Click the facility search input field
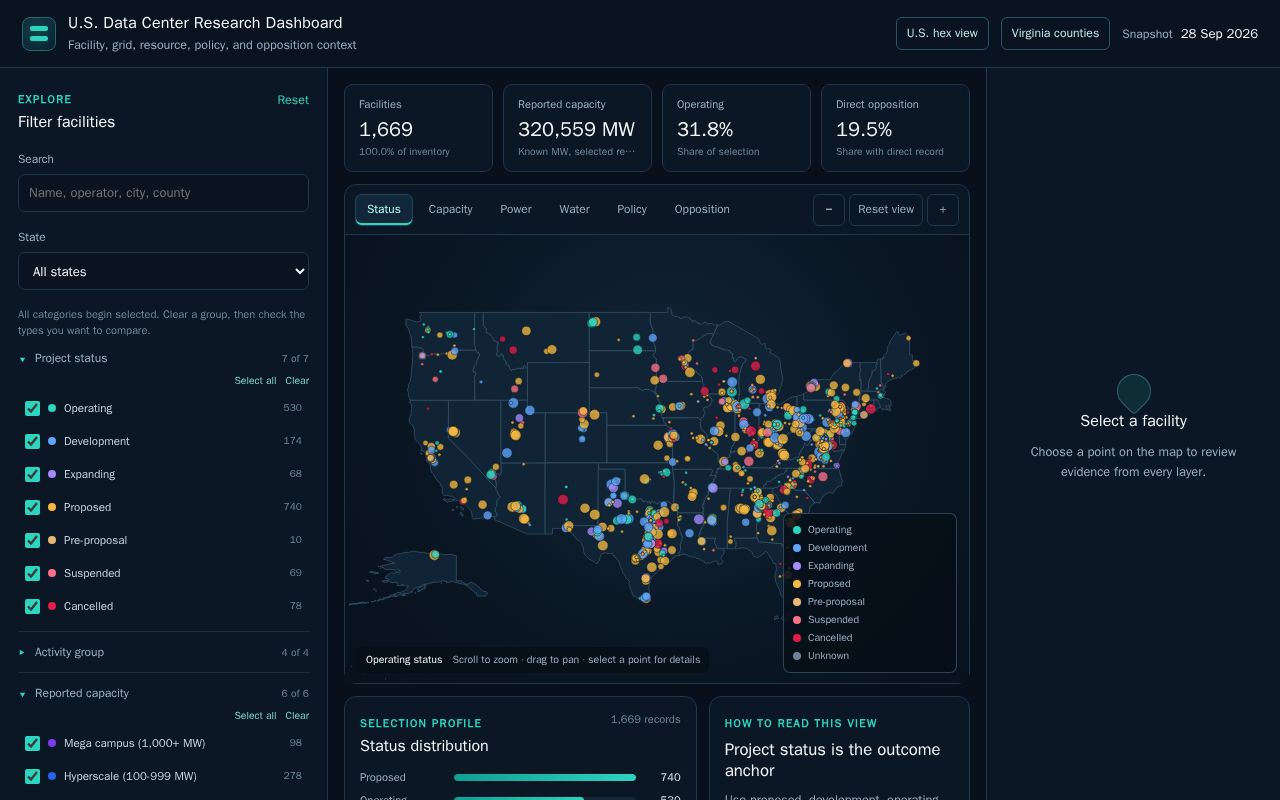 click(x=163, y=193)
